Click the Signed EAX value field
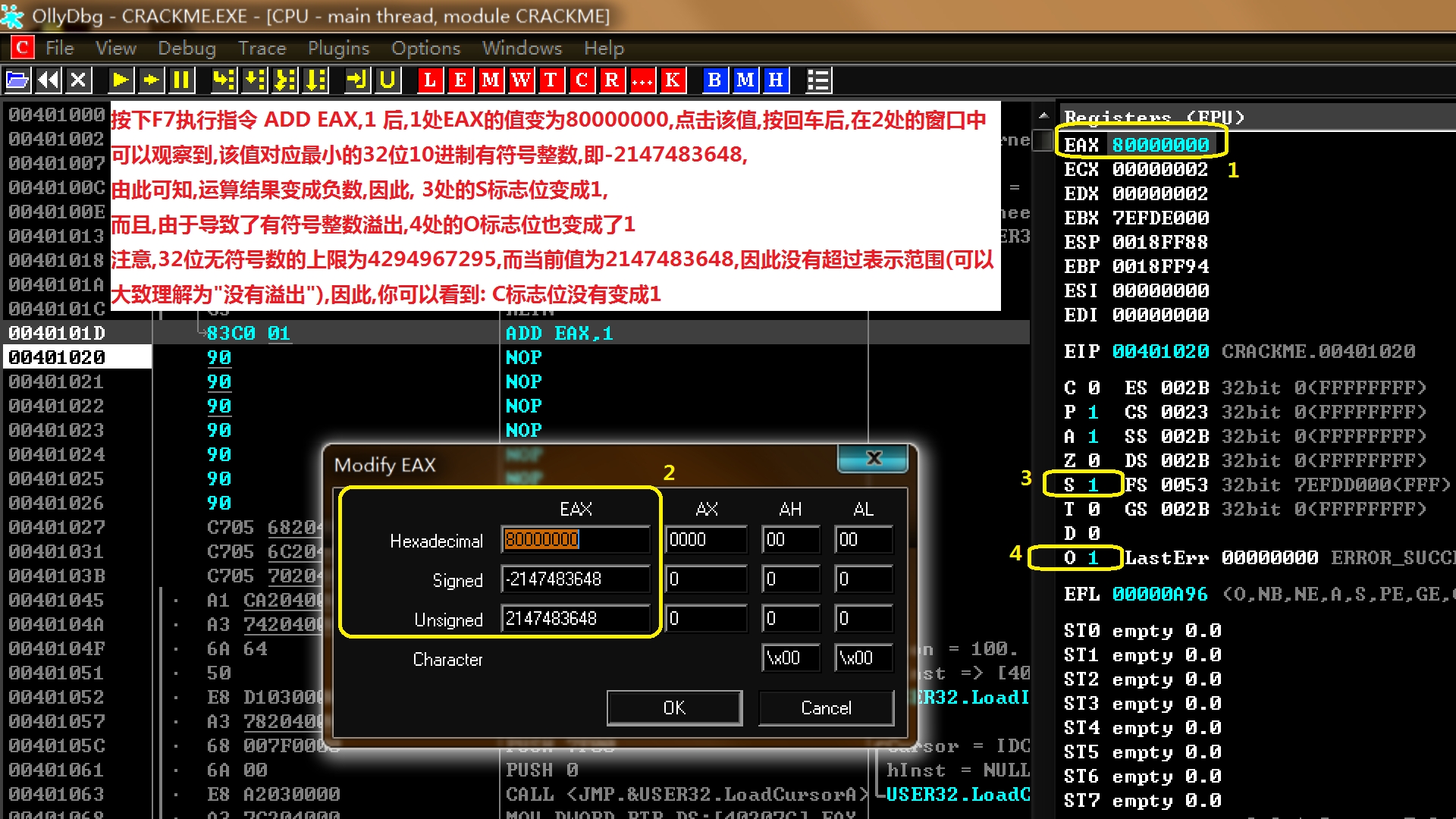 (x=575, y=579)
